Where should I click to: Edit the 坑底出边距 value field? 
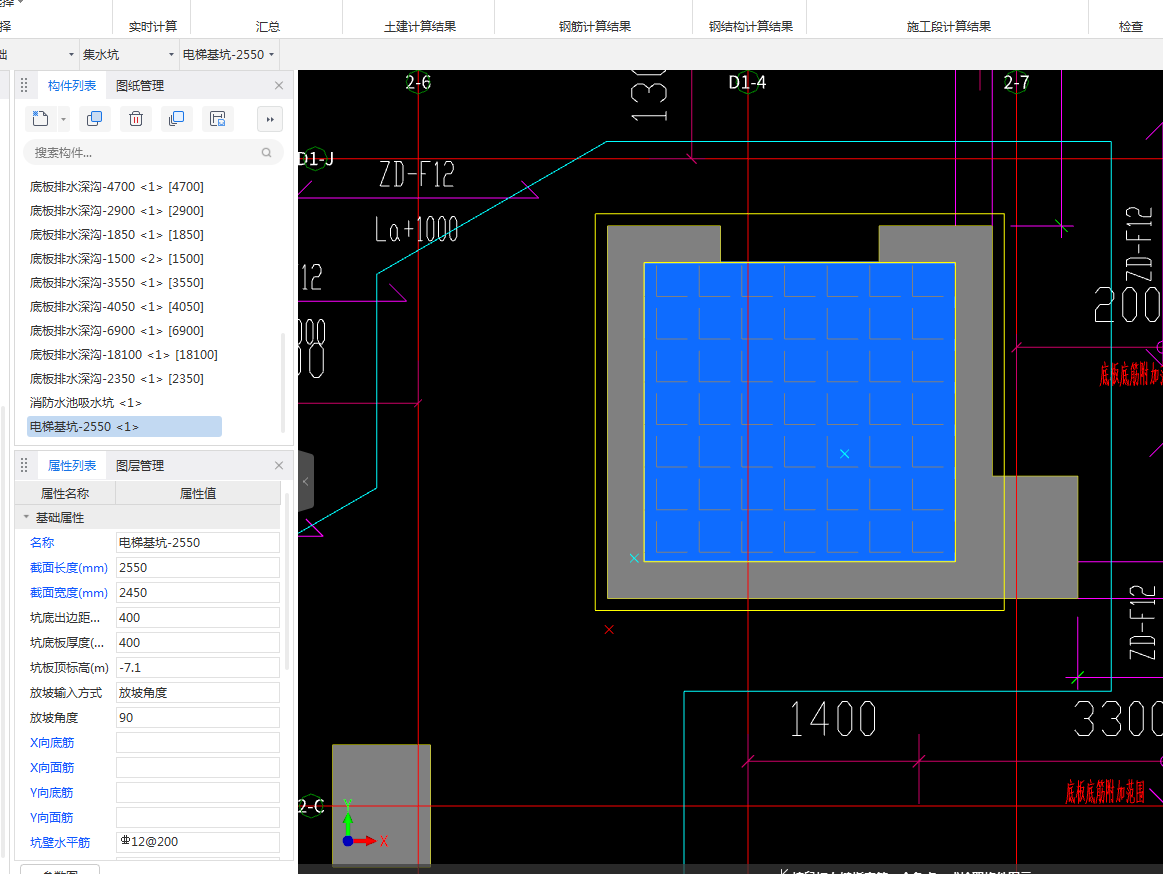tap(197, 617)
